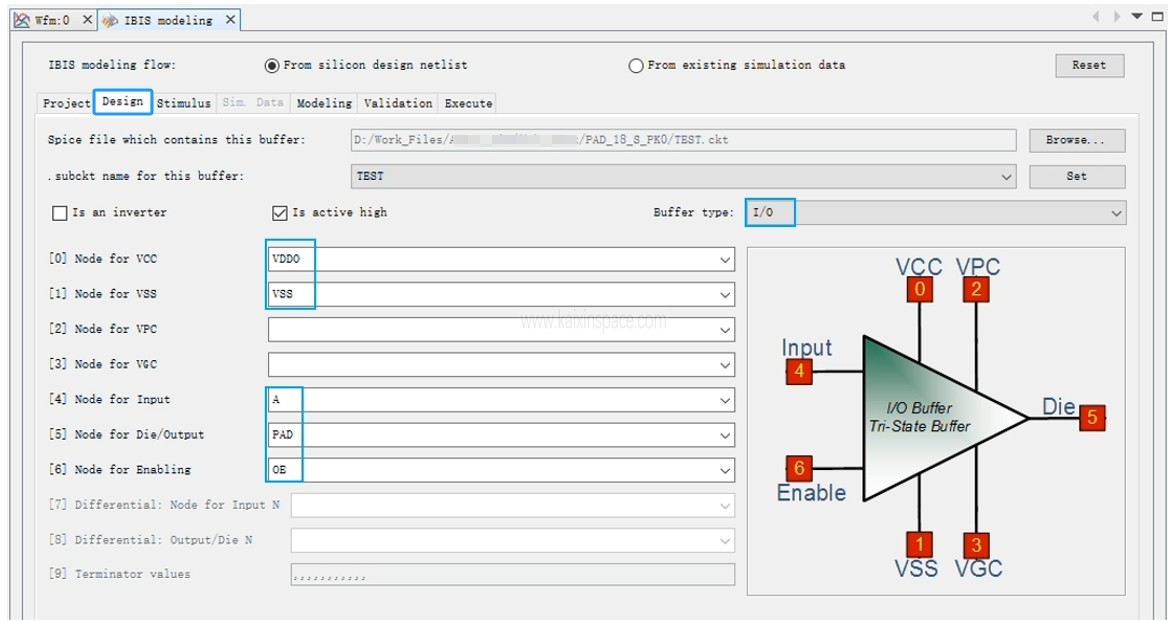Image resolution: width=1168 pixels, height=622 pixels.
Task: Open the Buffer type dropdown
Action: (x=1116, y=213)
